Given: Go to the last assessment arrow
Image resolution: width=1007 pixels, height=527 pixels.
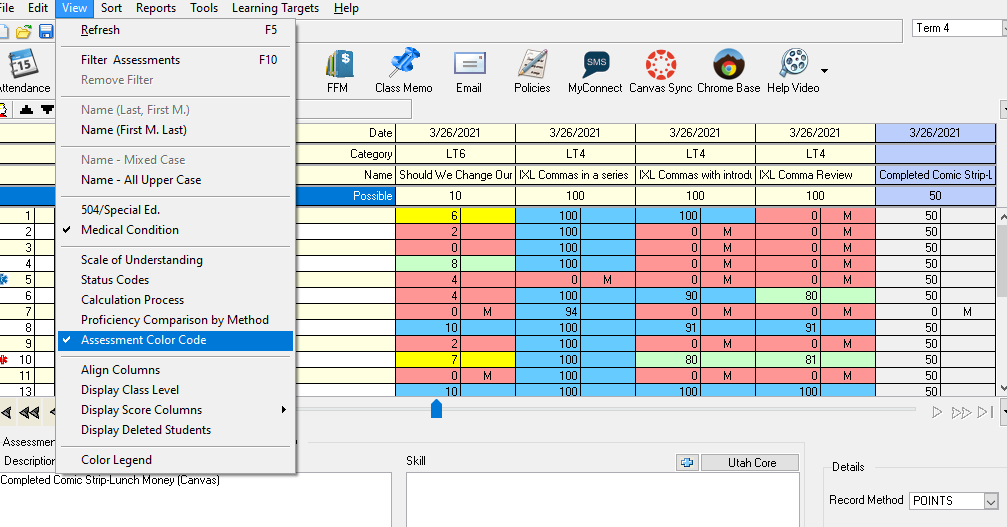Looking at the screenshot, I should (985, 412).
